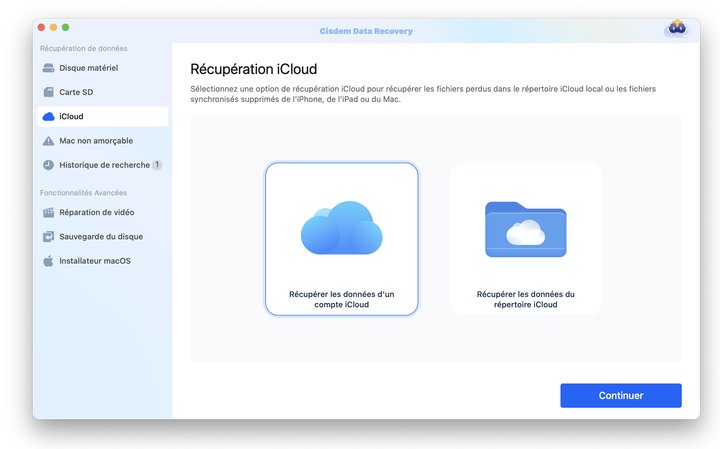This screenshot has height=449, width=720.
Task: Open Sauvegarde du disque feature
Action: [102, 237]
